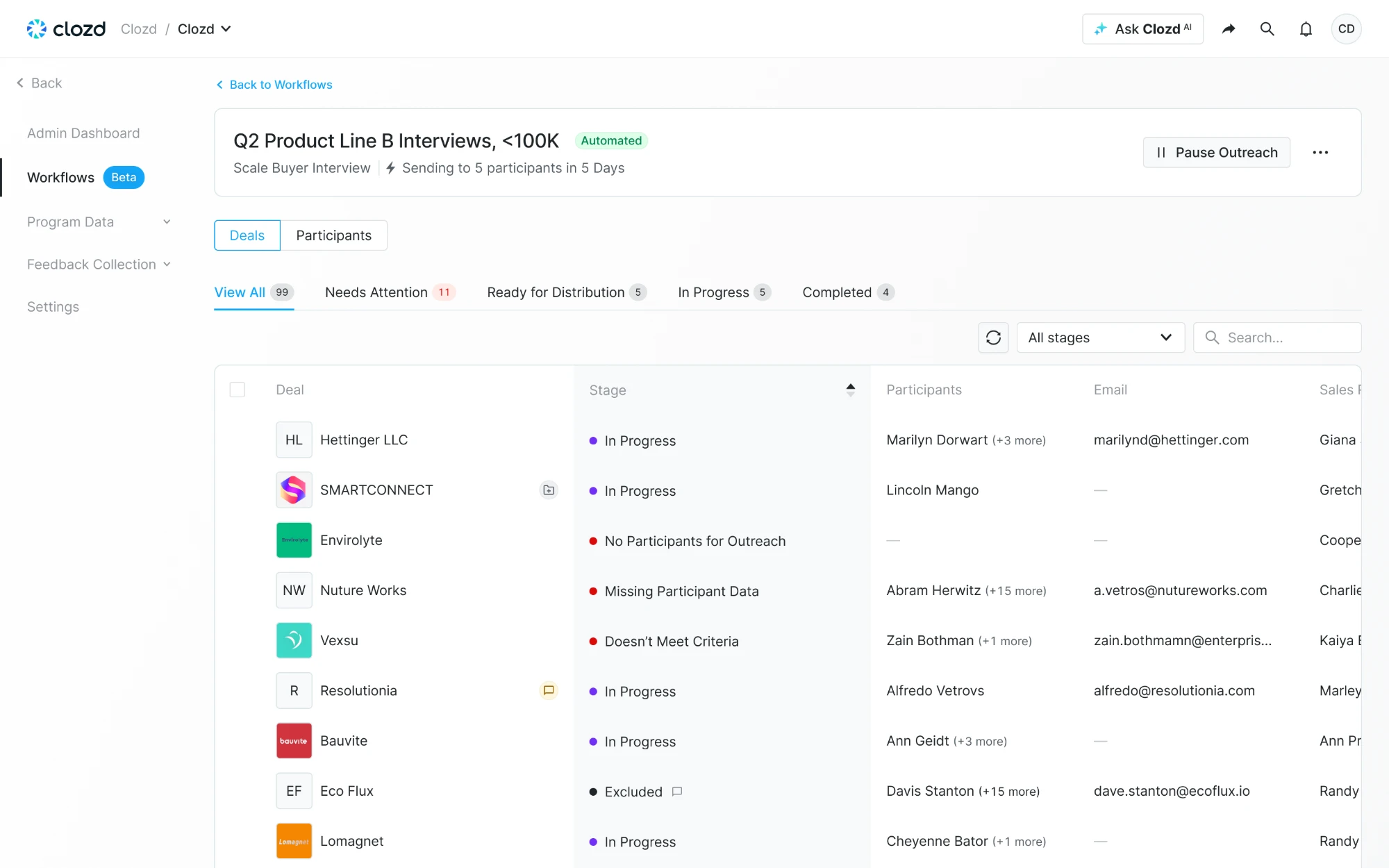The image size is (1389, 868).
Task: Select the View All tab
Action: point(254,292)
